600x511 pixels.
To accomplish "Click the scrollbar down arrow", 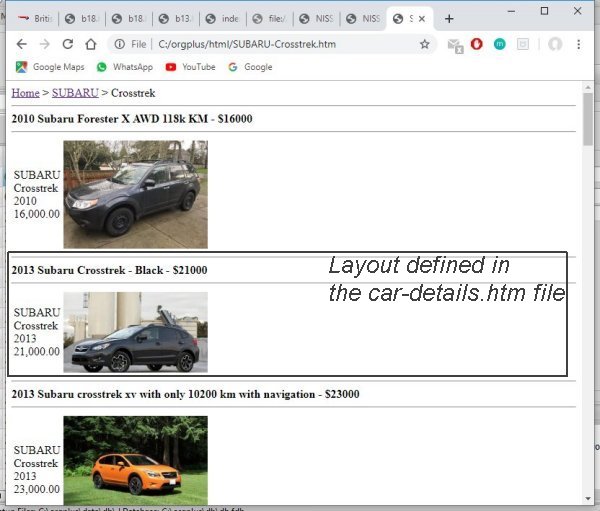I will pos(588,499).
